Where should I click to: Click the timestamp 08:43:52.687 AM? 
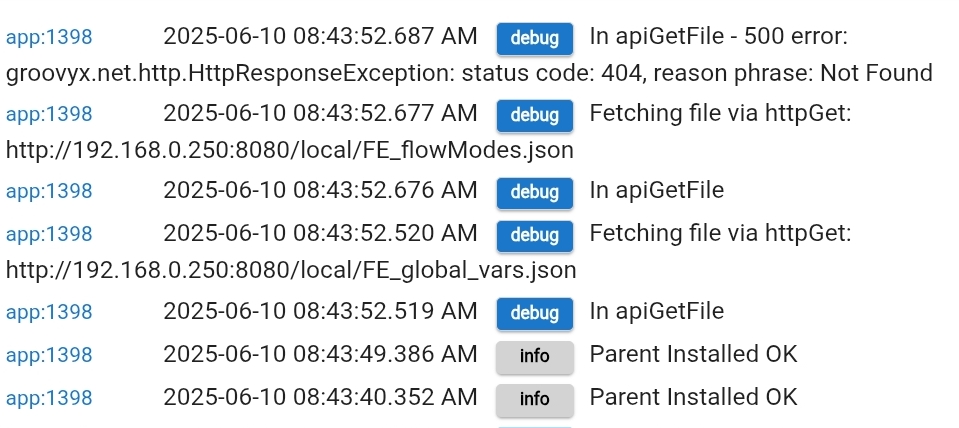click(x=320, y=36)
